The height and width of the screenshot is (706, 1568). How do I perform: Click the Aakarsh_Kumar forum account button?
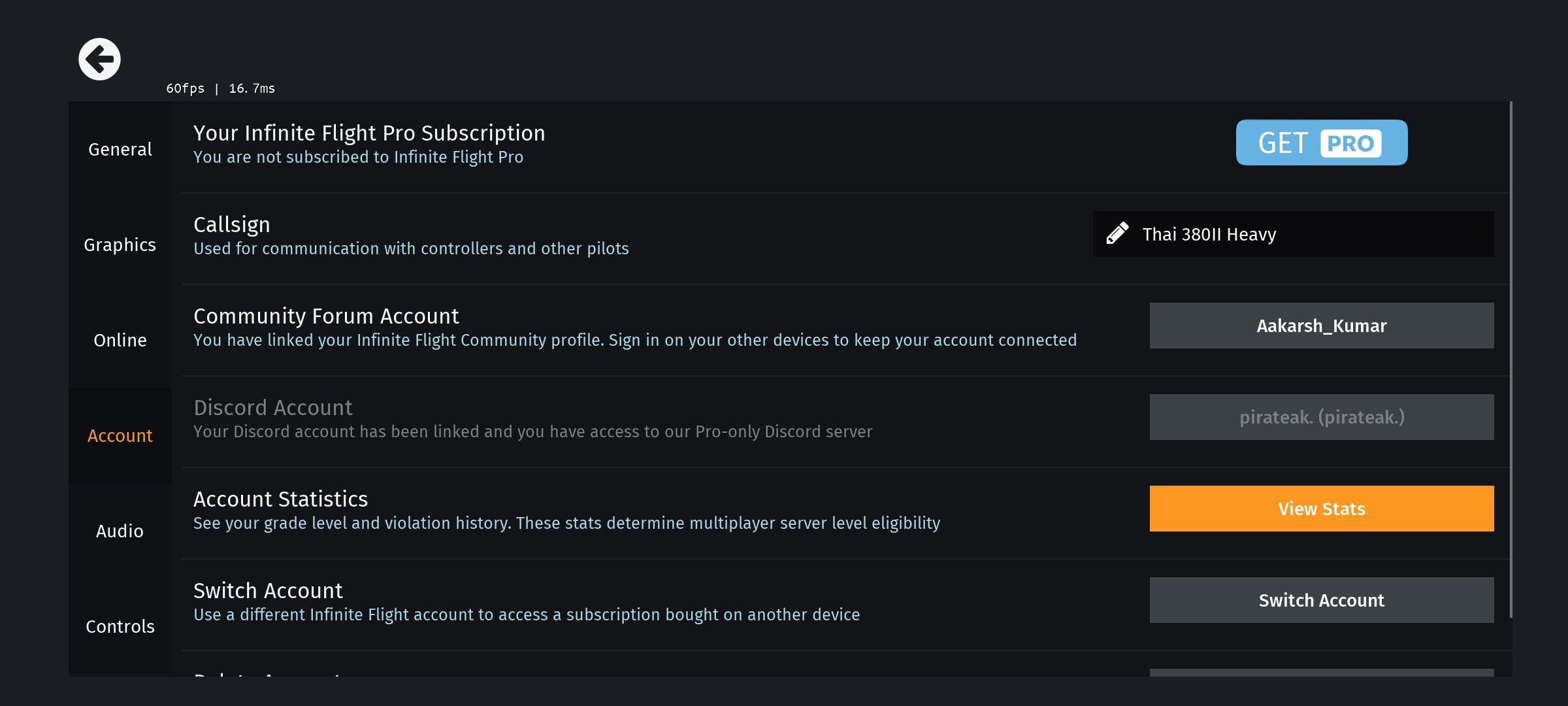[x=1321, y=326]
